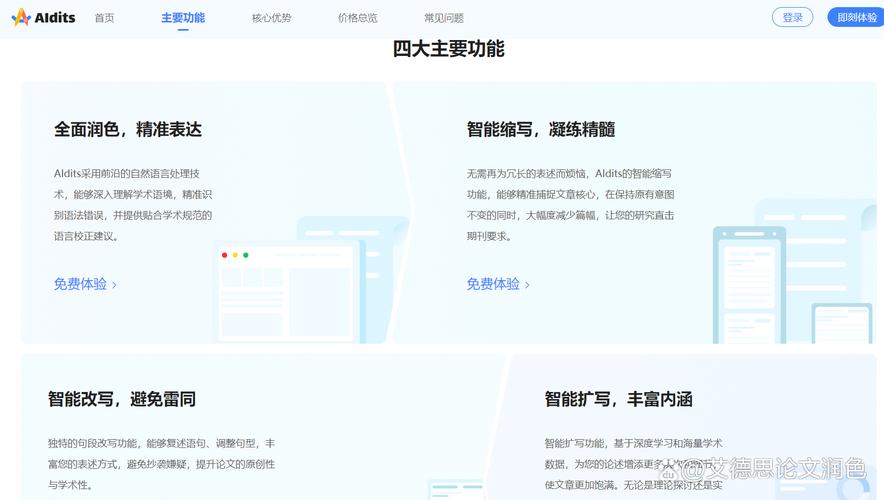The image size is (884, 500).
Task: Click the 智能缩写，凝练精髓 heading
Action: [x=541, y=130]
